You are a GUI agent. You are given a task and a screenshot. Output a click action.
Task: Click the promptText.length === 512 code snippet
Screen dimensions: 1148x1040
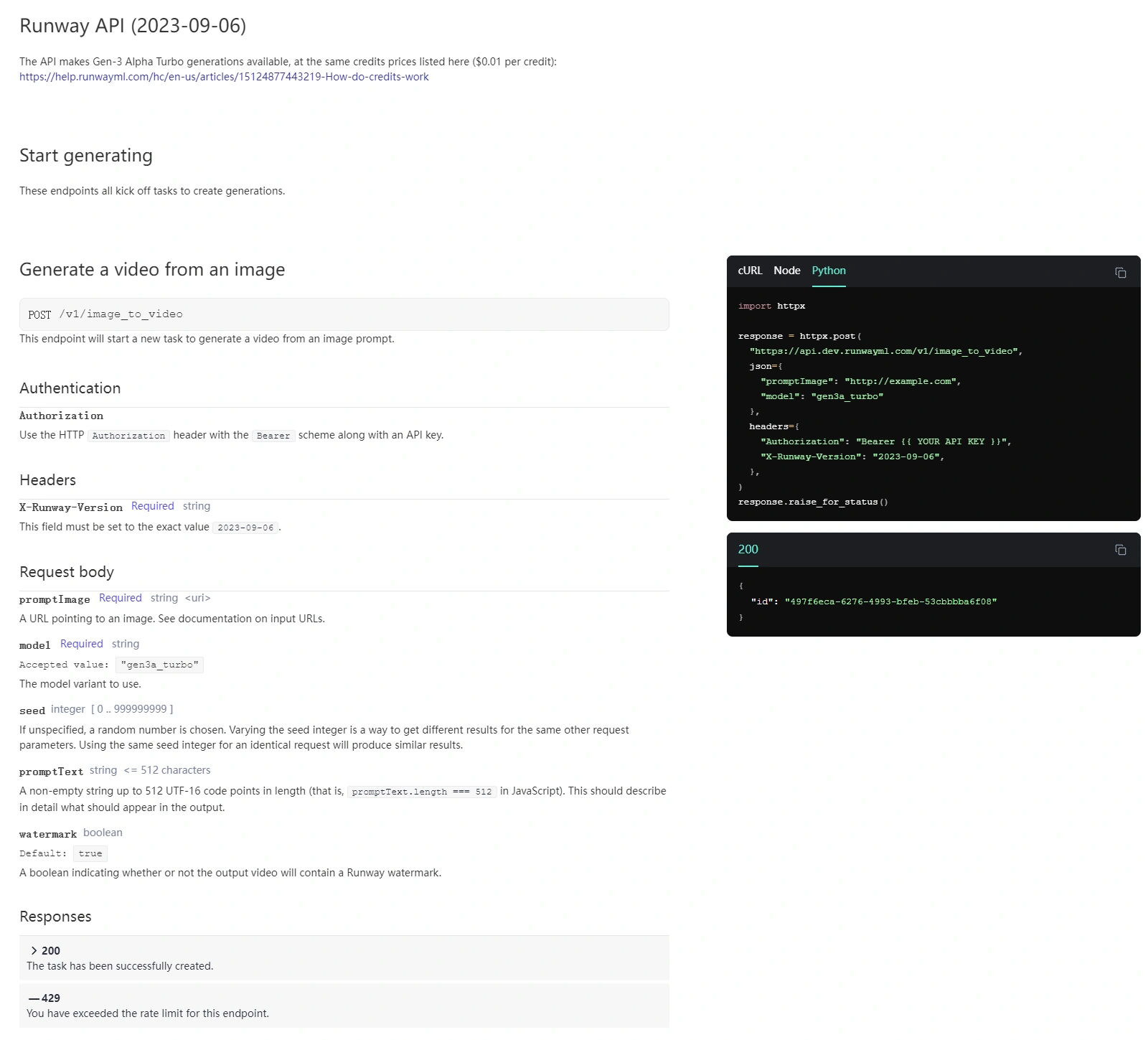pyautogui.click(x=422, y=792)
